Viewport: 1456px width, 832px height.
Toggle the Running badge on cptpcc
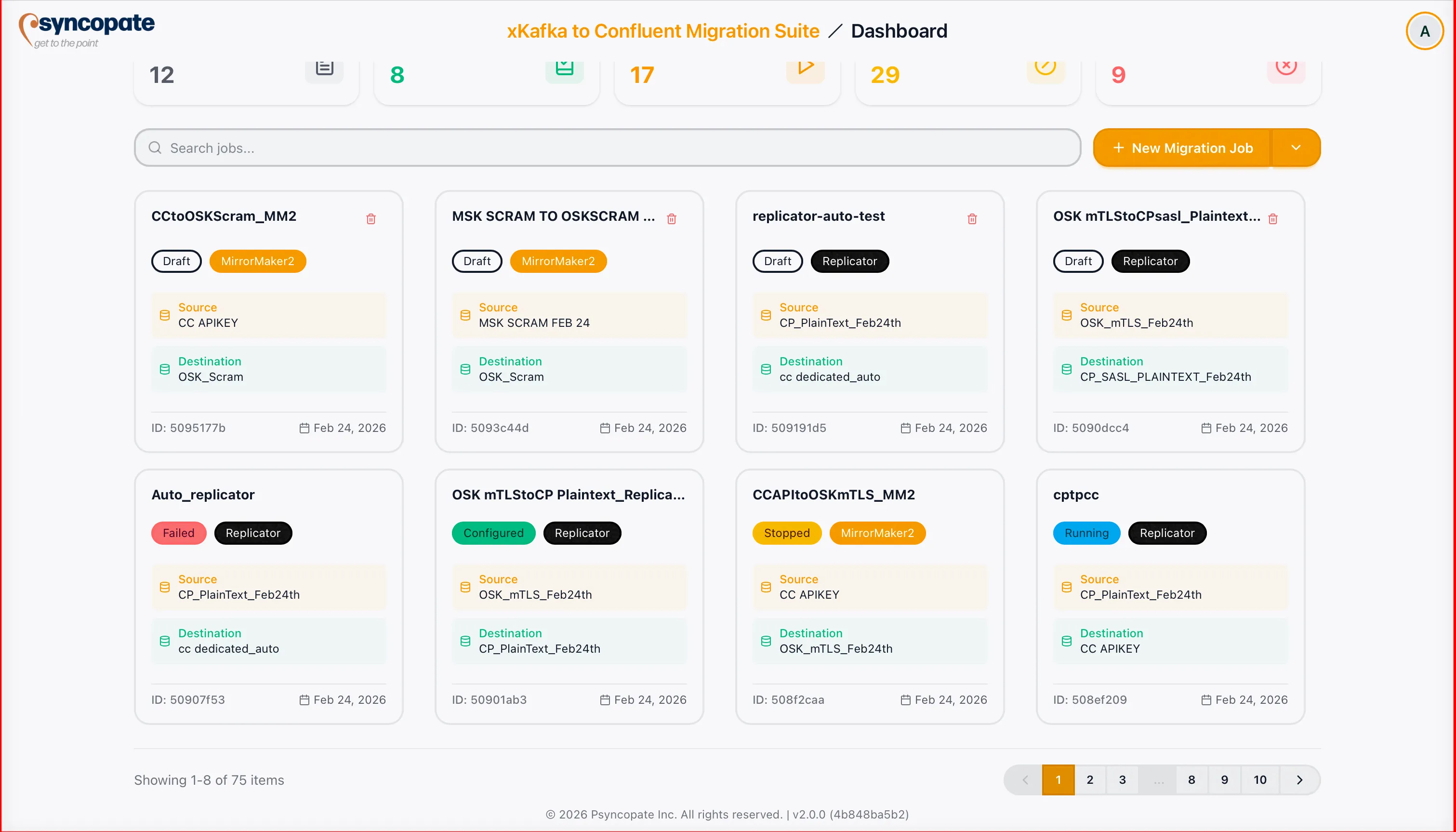coord(1085,533)
